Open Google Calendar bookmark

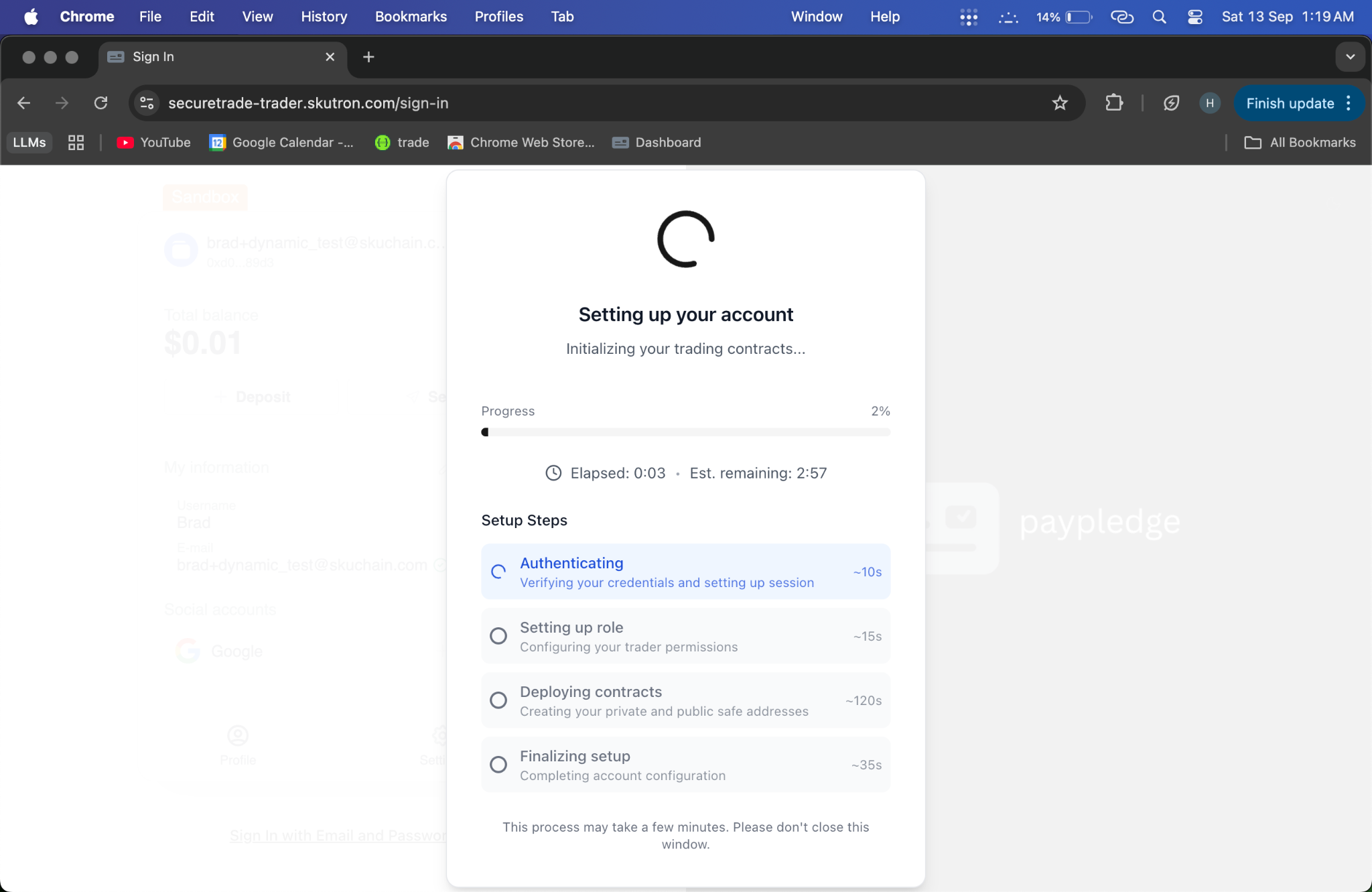(281, 143)
